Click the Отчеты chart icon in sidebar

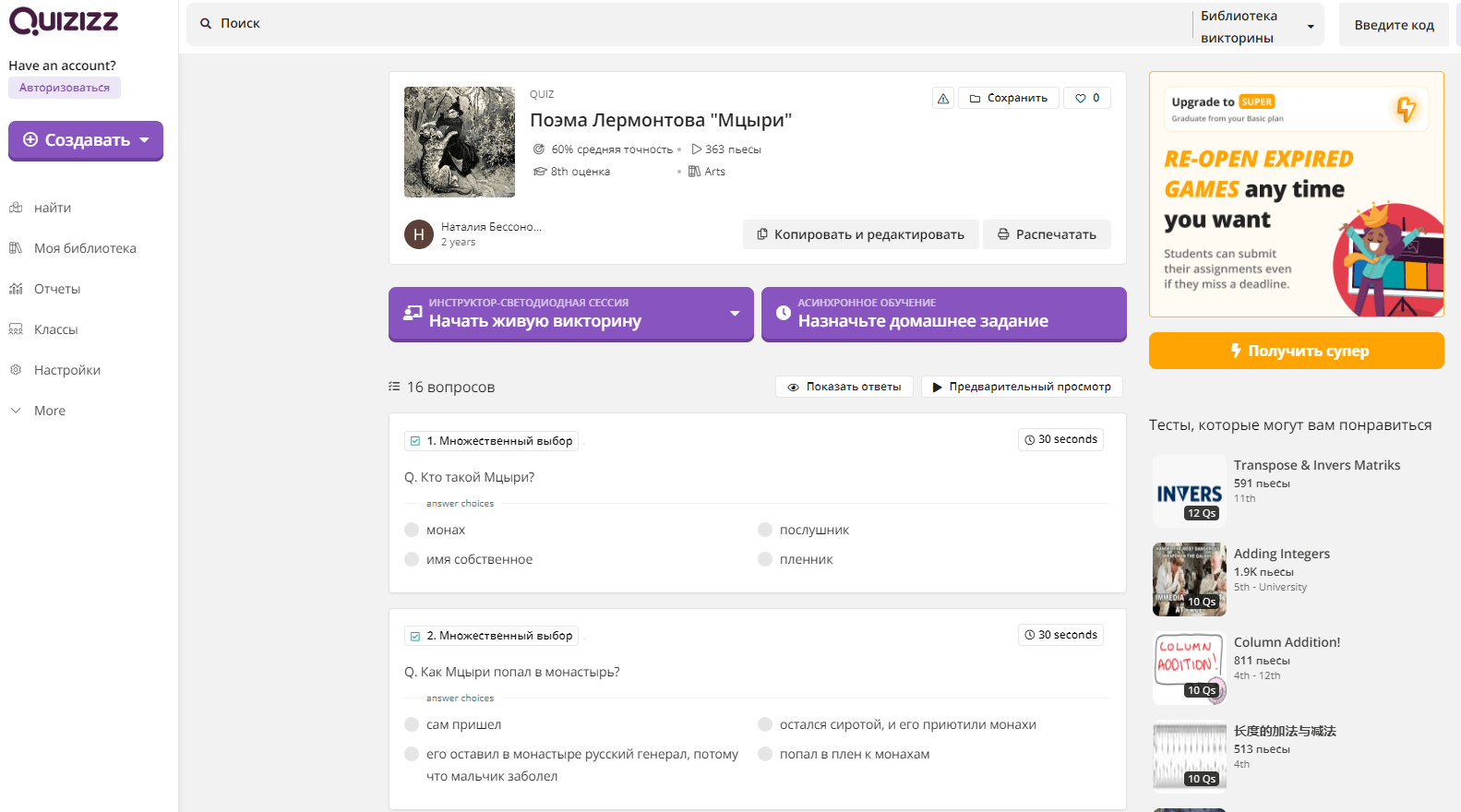click(x=16, y=289)
